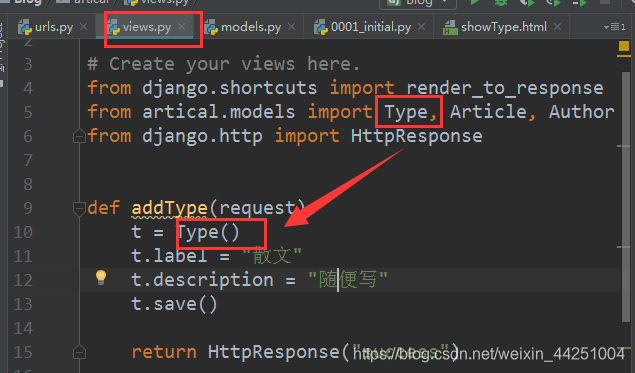Click line number 4 in the gutter
This screenshot has width=635, height=373.
[x=28, y=88]
